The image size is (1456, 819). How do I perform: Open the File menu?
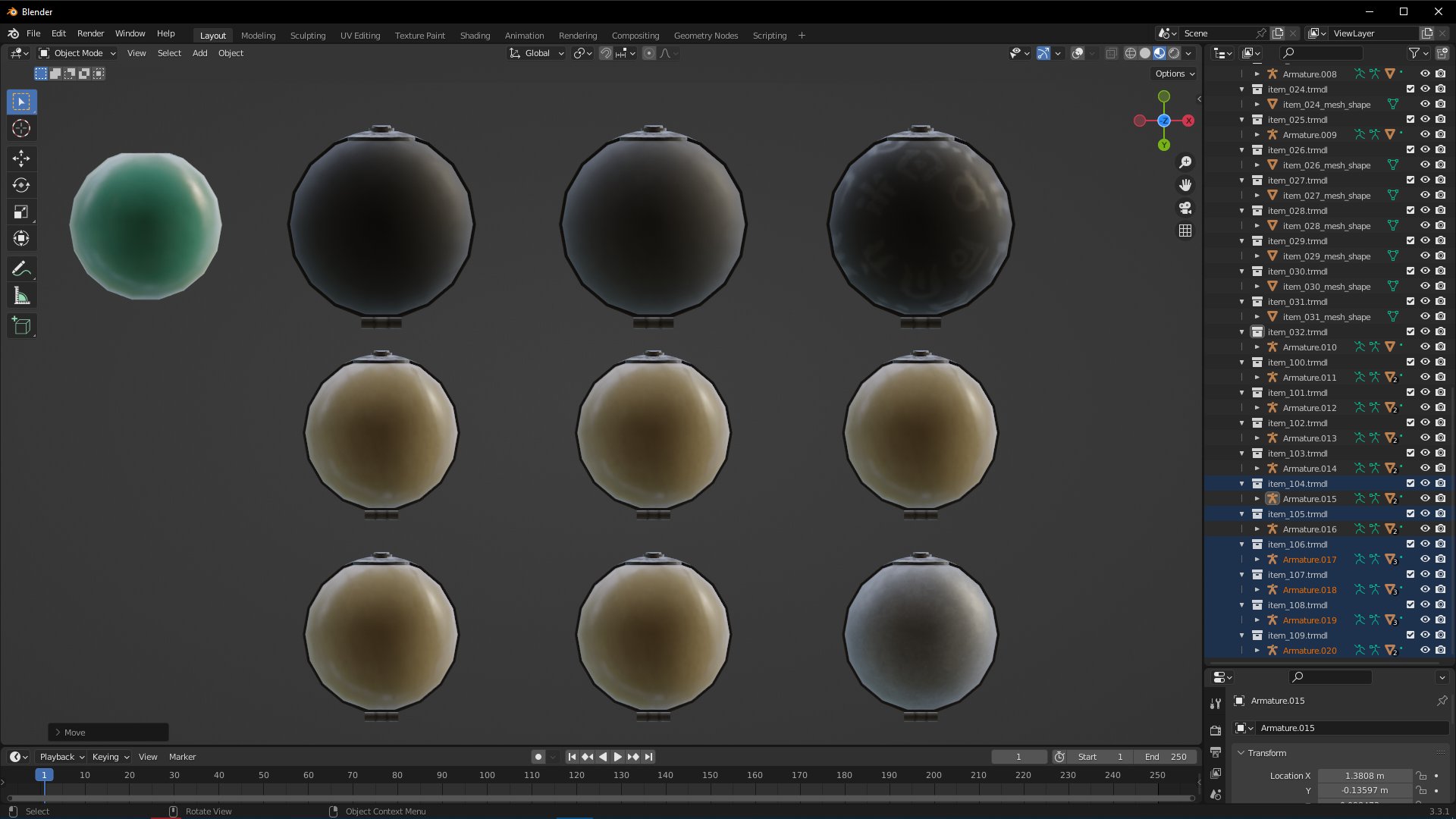point(33,33)
